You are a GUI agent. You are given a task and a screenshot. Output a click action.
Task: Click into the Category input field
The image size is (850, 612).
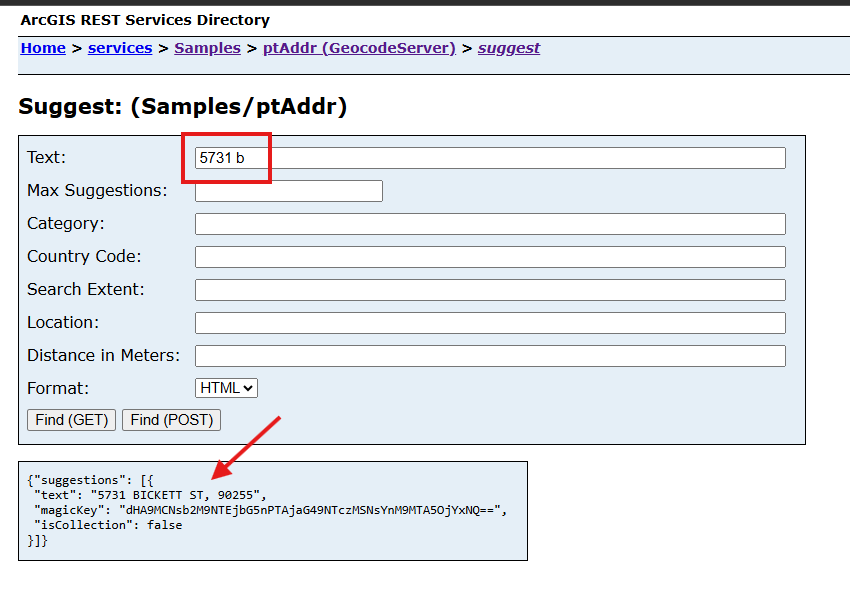coord(490,224)
